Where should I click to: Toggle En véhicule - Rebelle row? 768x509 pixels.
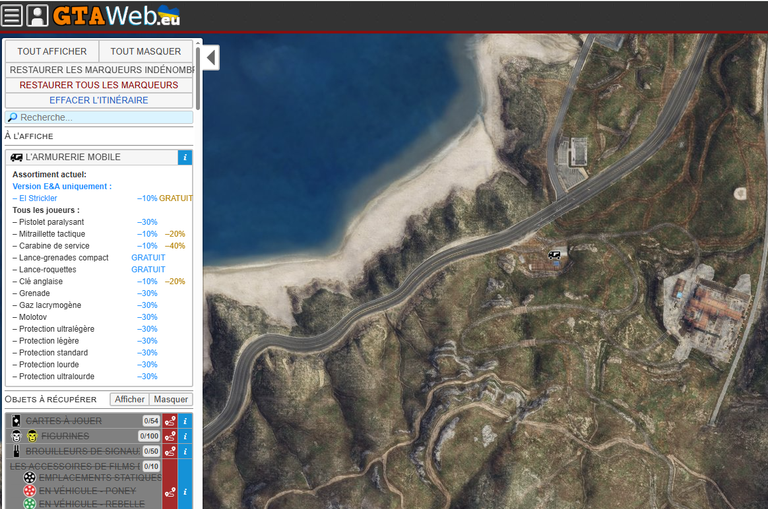point(92,504)
